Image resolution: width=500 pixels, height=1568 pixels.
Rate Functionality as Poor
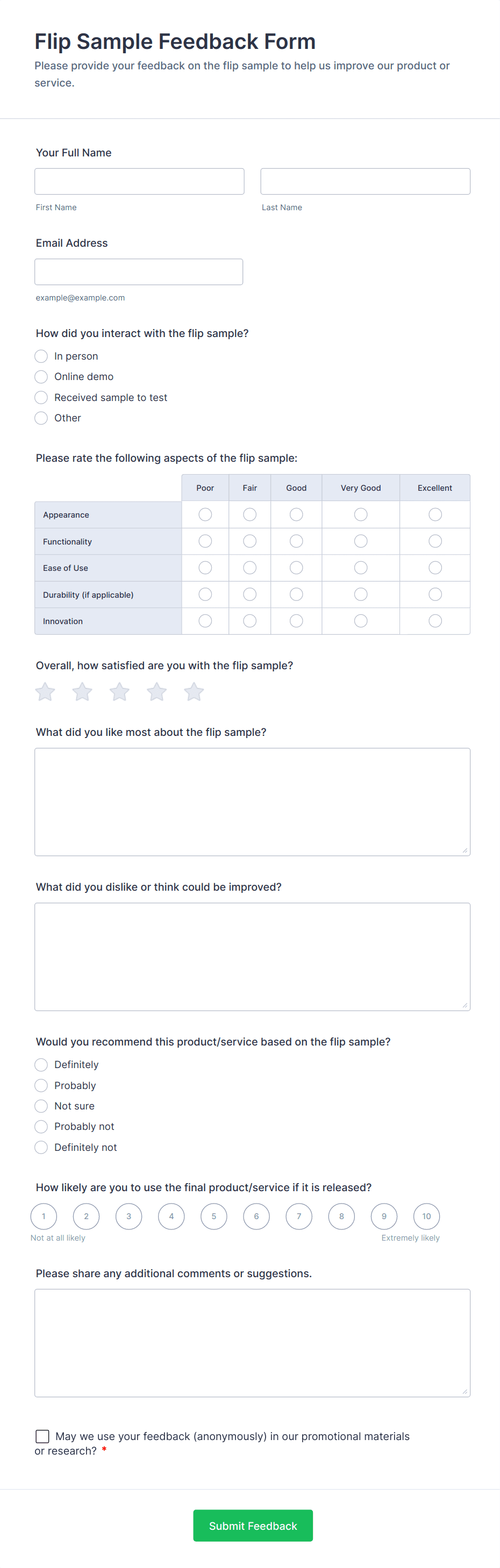click(205, 541)
